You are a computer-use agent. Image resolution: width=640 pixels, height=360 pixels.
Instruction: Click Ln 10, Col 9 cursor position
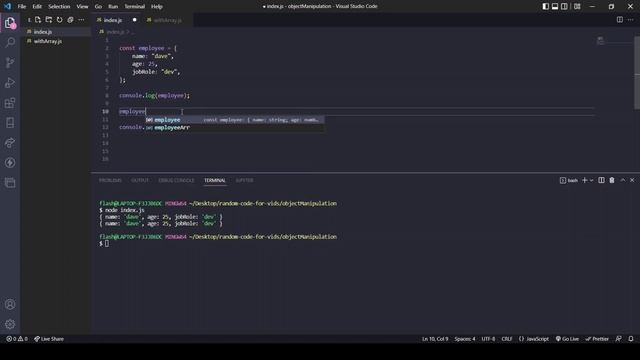pos(435,339)
